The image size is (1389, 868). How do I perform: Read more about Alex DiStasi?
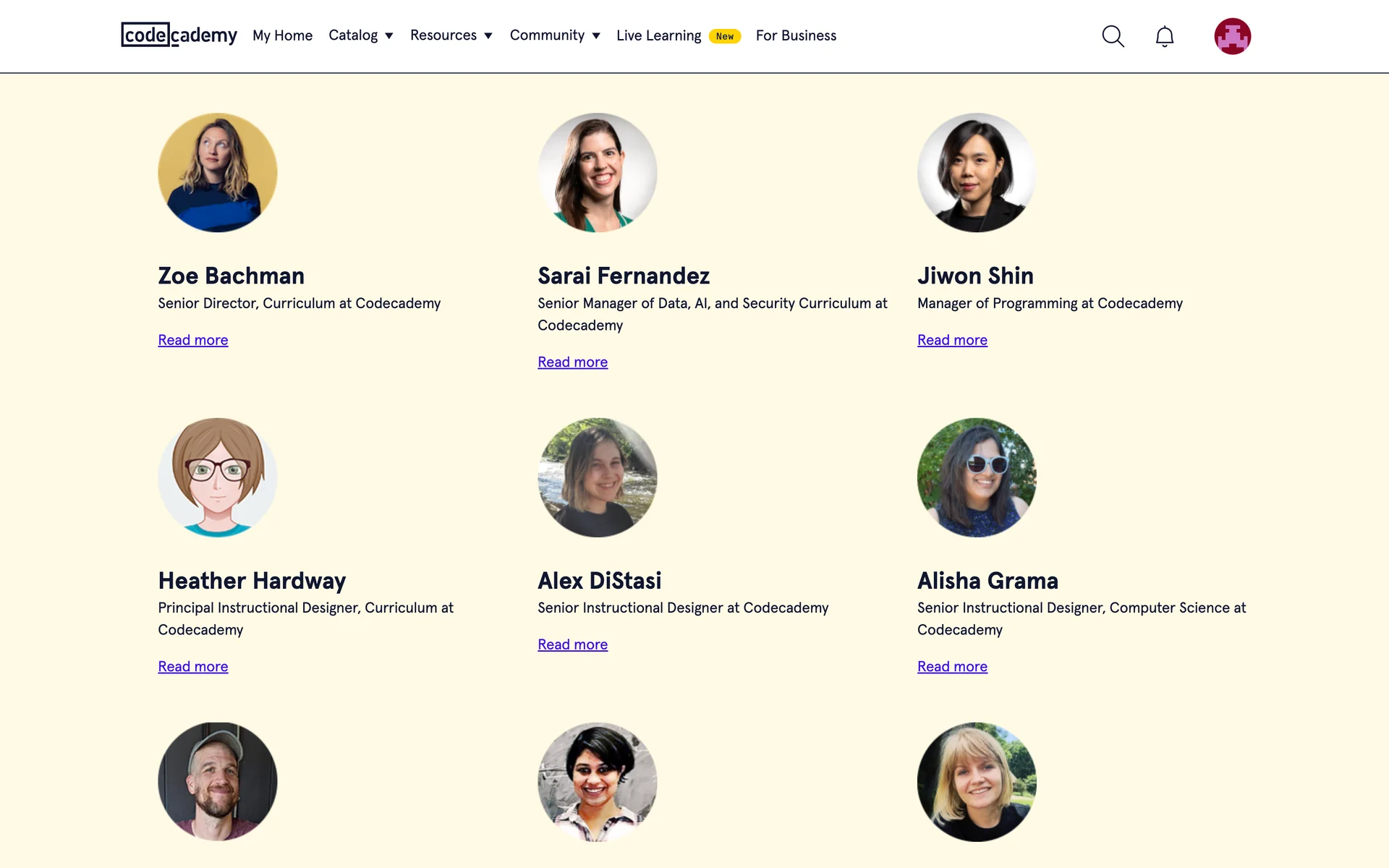pyautogui.click(x=572, y=644)
